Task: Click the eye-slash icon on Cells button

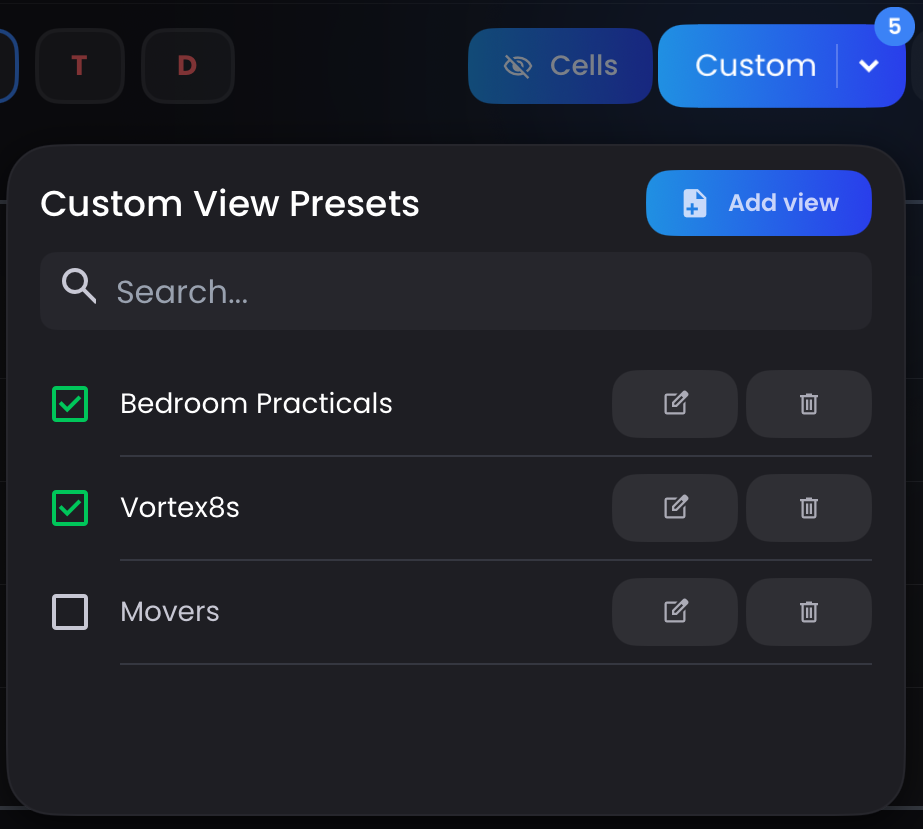Action: pos(519,66)
